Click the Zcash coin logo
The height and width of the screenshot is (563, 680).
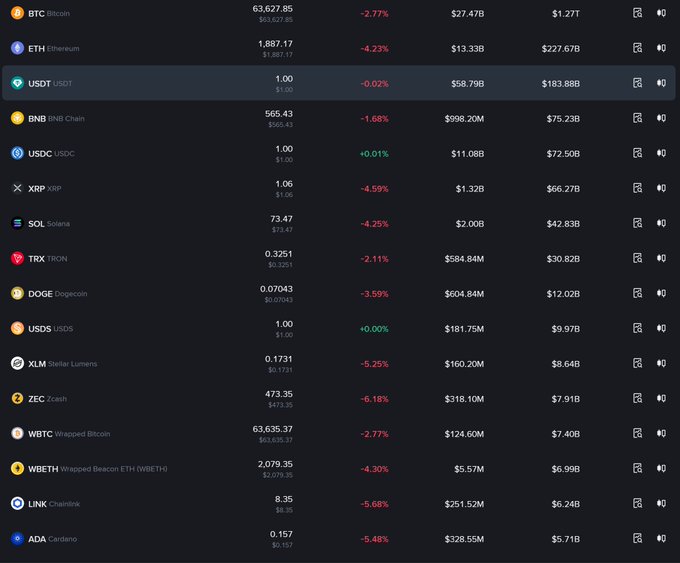[x=17, y=398]
